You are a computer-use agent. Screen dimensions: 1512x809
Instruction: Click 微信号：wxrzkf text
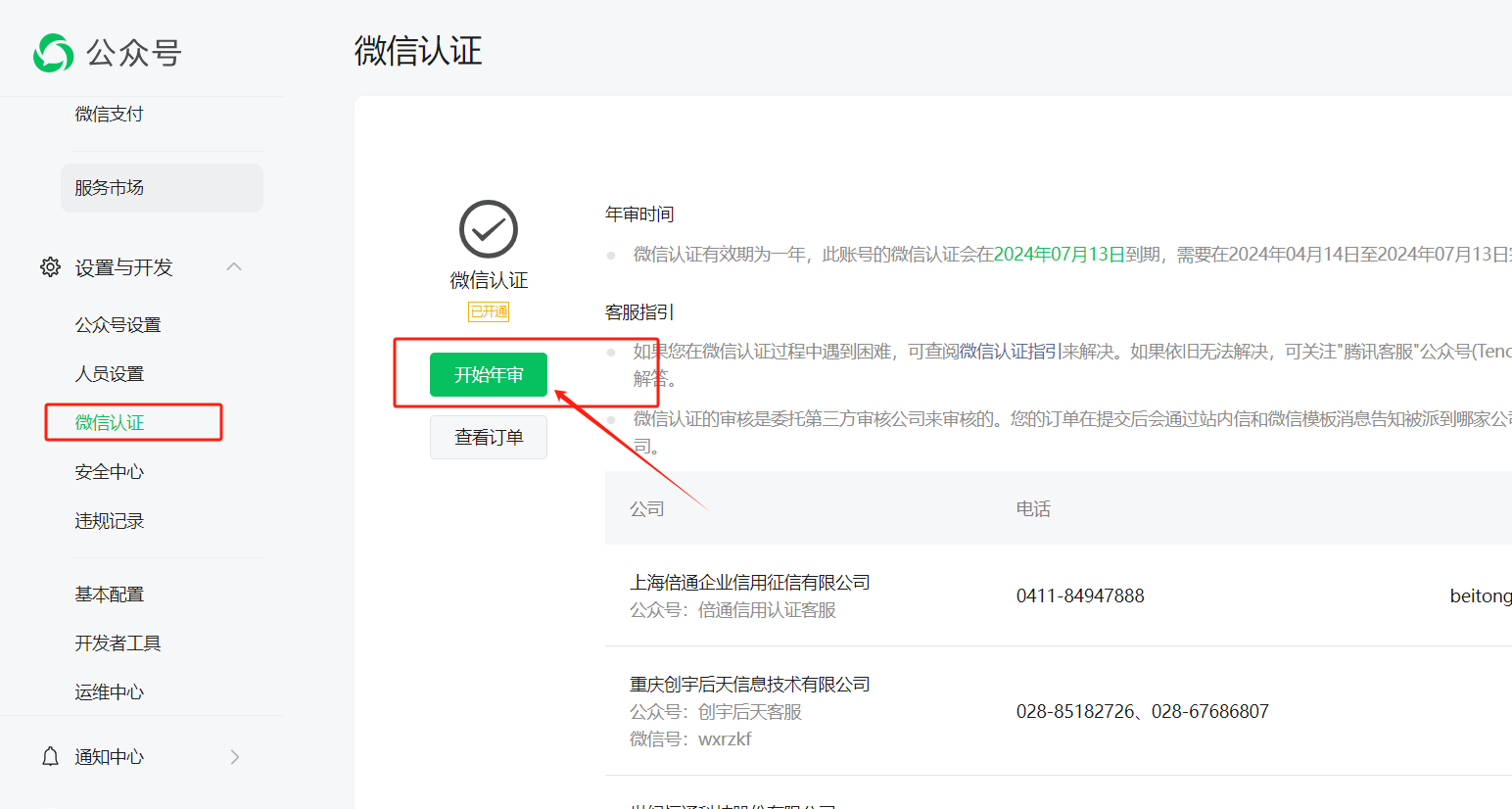690,739
